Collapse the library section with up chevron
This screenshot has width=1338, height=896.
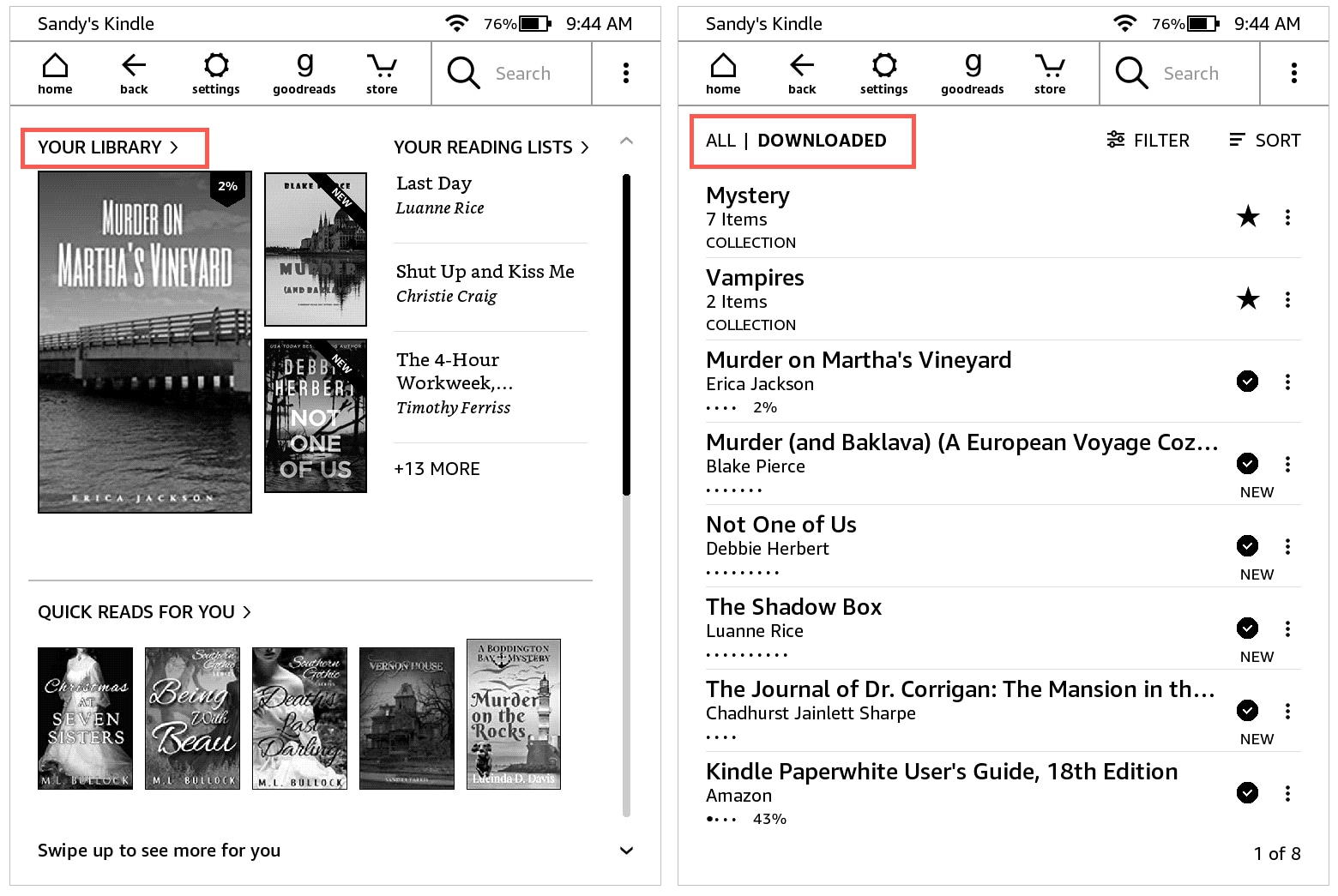[x=626, y=141]
